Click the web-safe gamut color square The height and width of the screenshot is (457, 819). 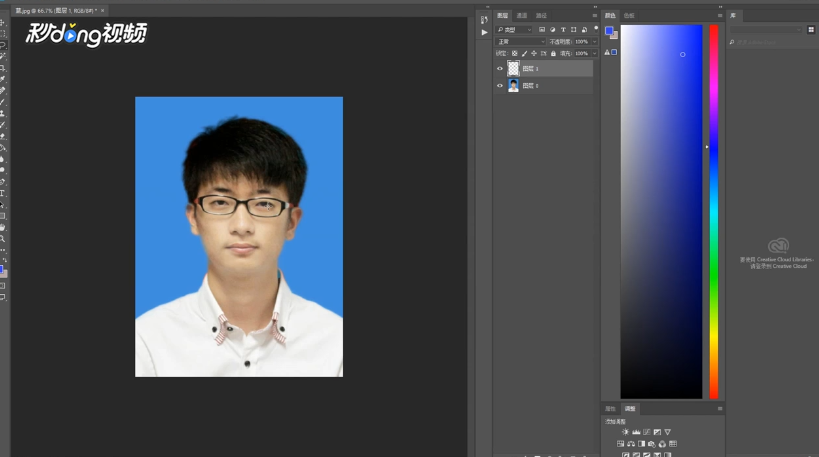pyautogui.click(x=614, y=52)
